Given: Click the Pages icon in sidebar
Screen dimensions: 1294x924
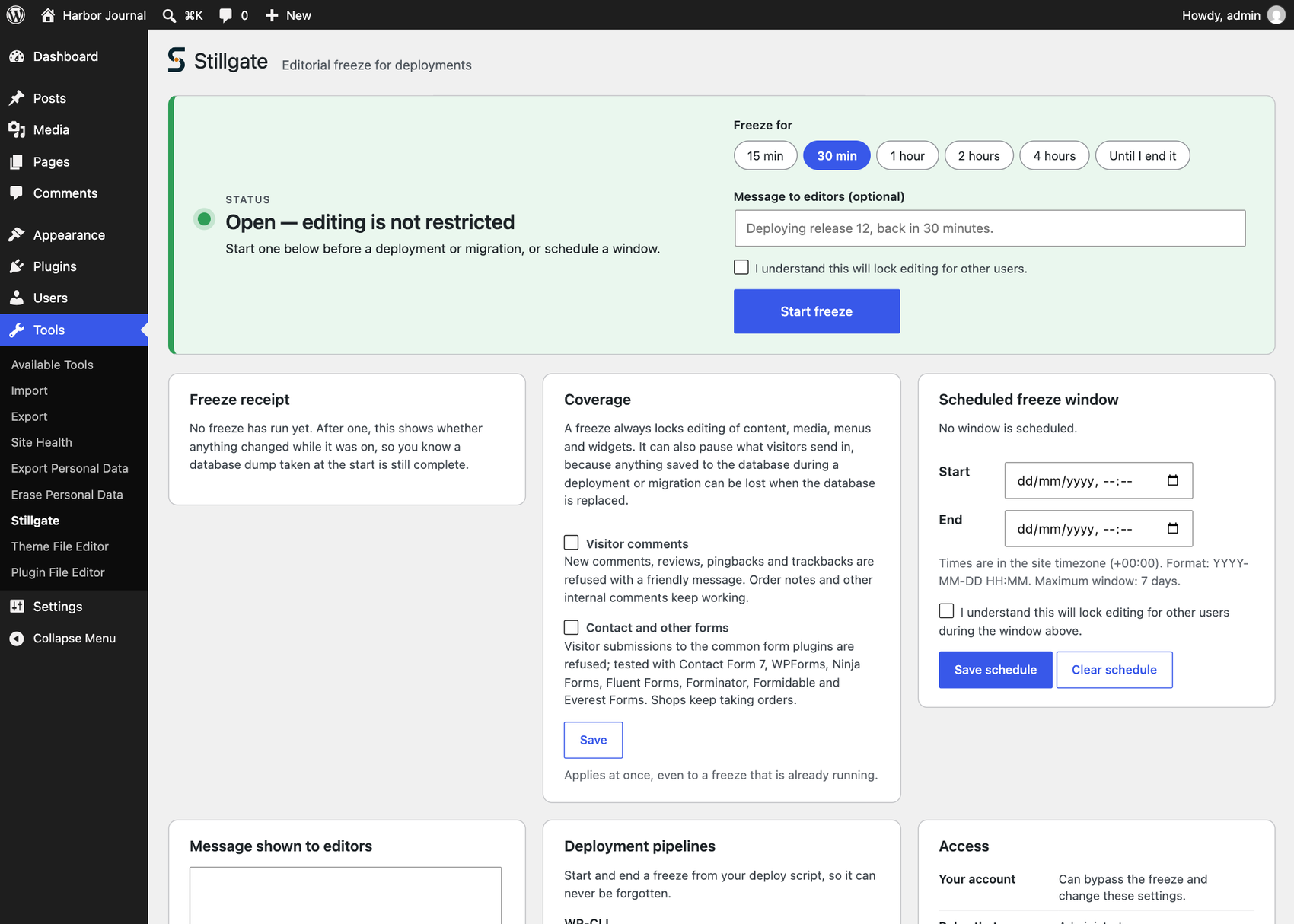Looking at the screenshot, I should (17, 162).
